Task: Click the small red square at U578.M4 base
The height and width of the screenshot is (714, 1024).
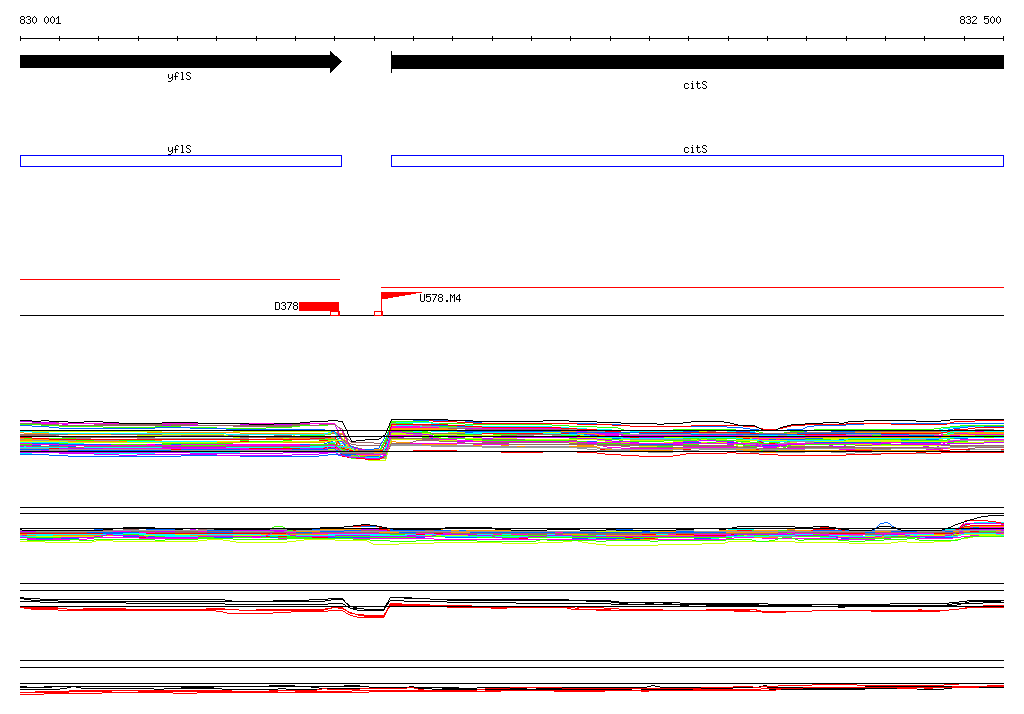Action: (x=378, y=314)
